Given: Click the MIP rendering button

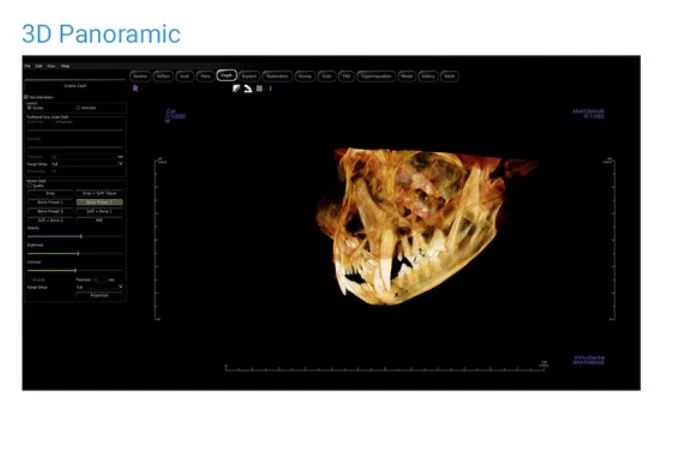Looking at the screenshot, I should click(99, 220).
